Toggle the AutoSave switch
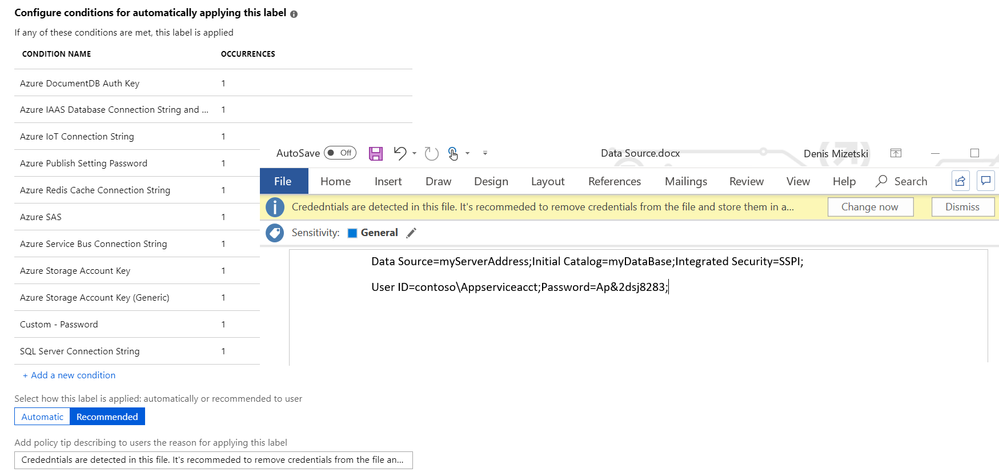The width and height of the screenshot is (999, 475). tap(340, 153)
